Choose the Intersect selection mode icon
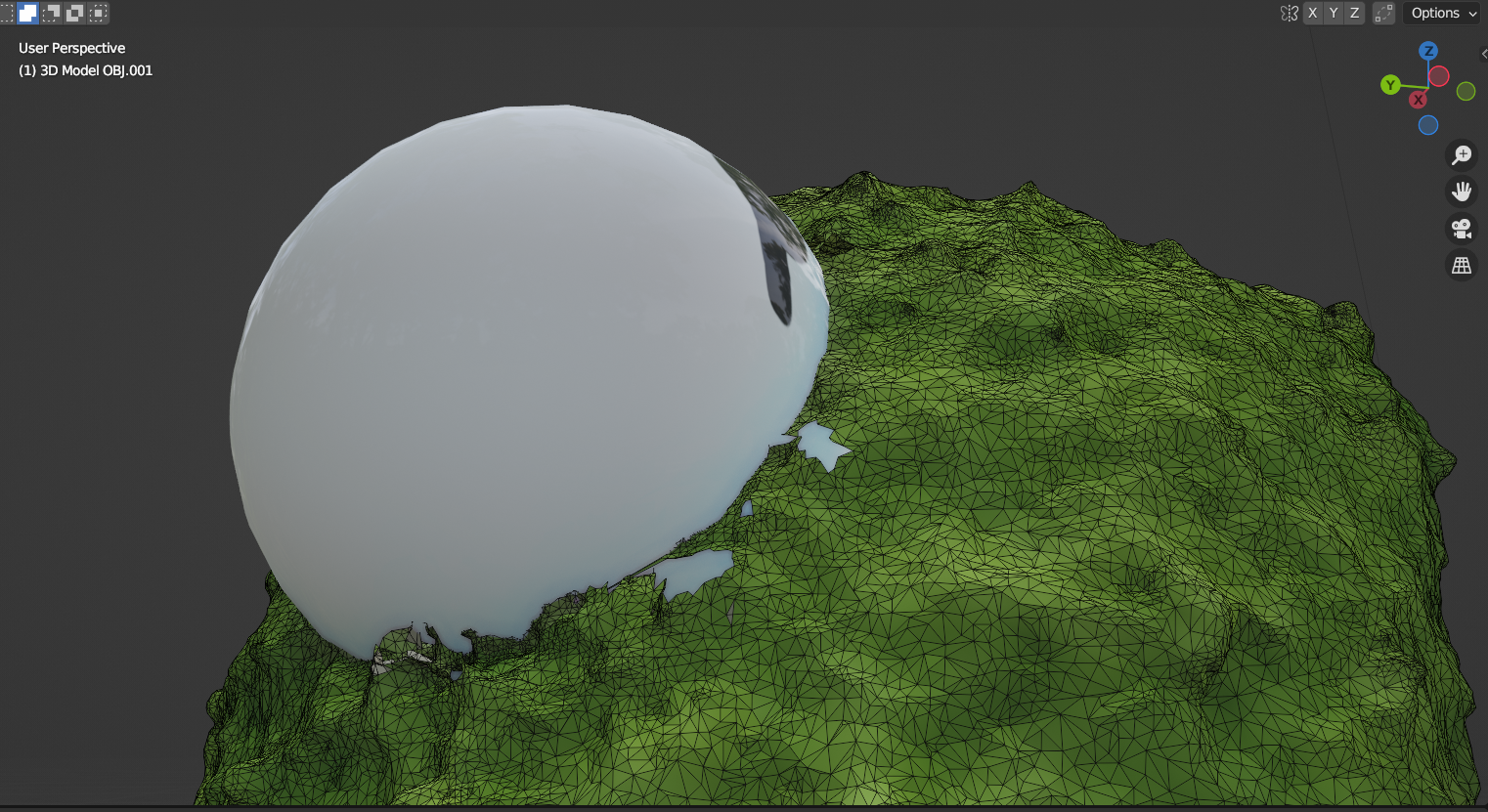Screen dimensions: 1488x812 click(98, 13)
